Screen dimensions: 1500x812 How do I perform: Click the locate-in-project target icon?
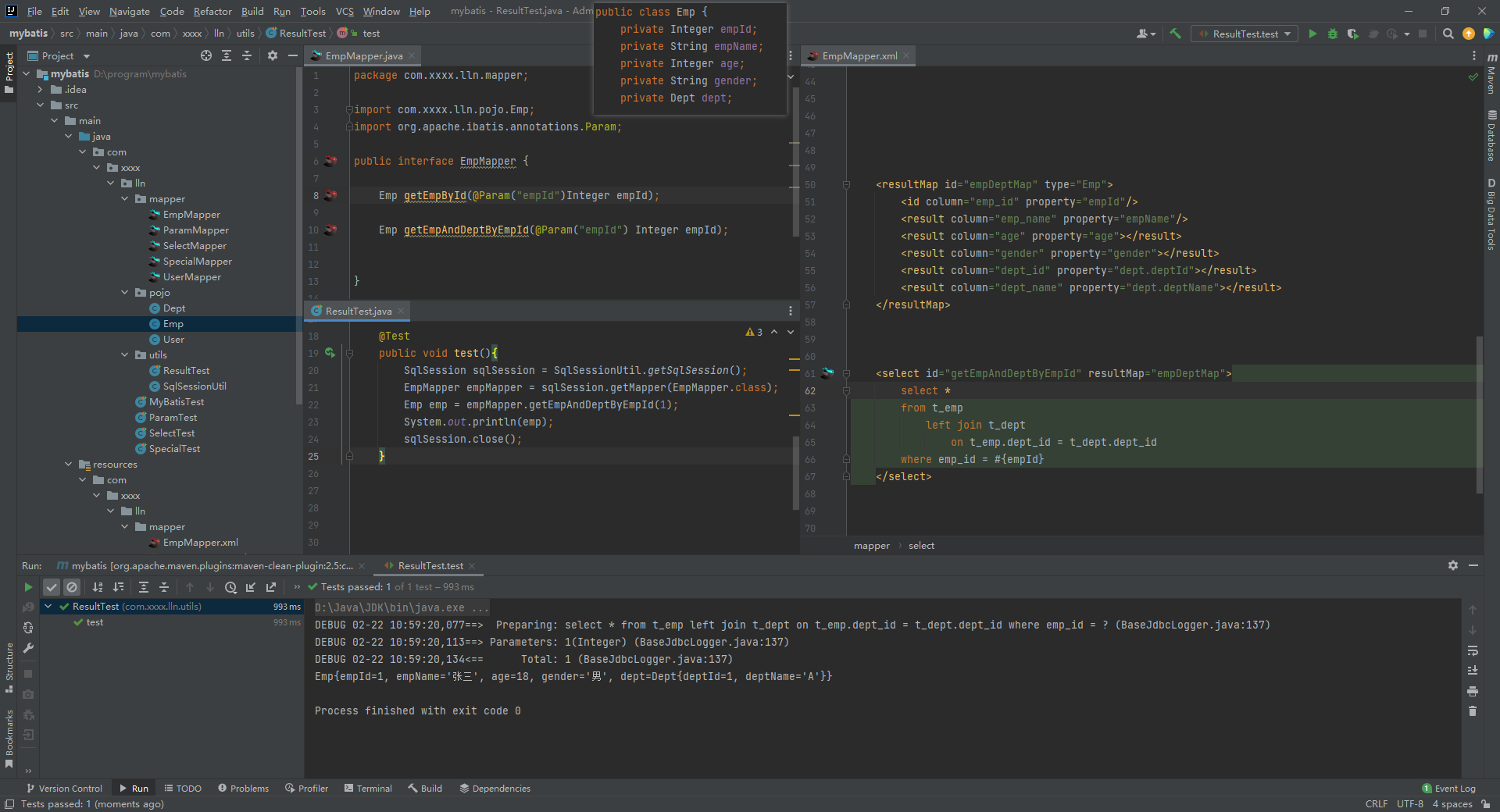pos(205,55)
